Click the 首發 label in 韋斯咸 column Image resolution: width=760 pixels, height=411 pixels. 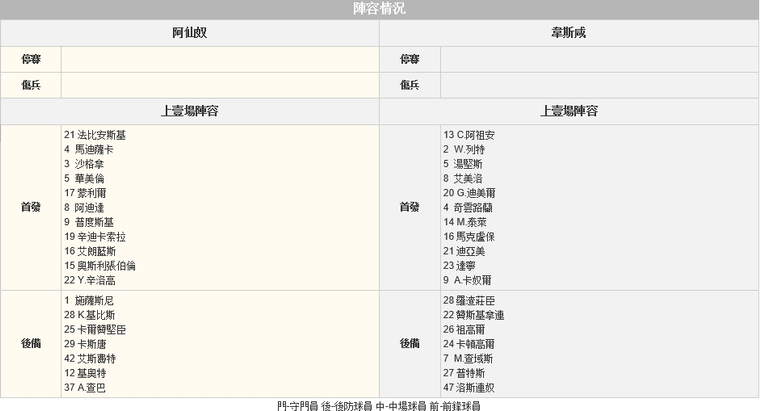(x=410, y=207)
